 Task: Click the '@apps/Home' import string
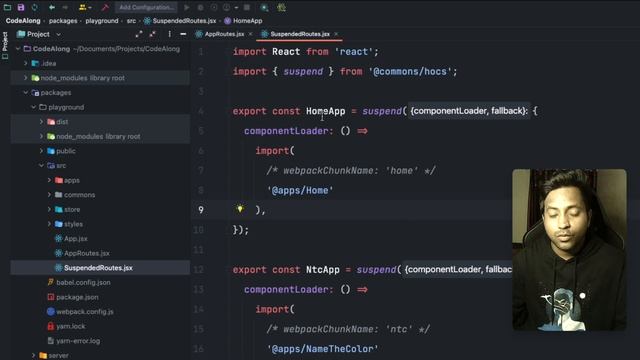point(300,191)
